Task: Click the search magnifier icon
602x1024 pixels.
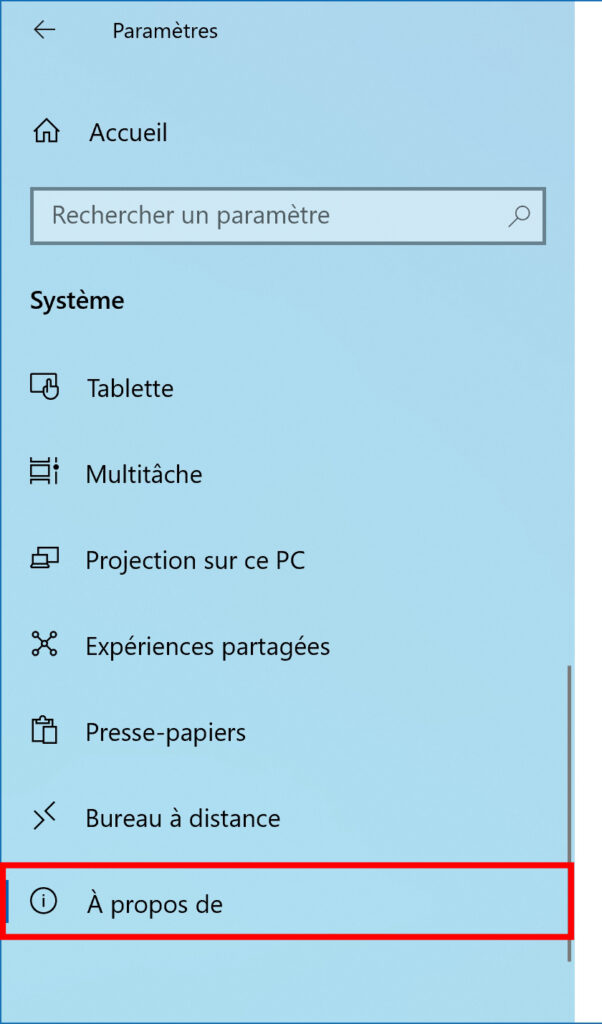Action: [x=518, y=216]
